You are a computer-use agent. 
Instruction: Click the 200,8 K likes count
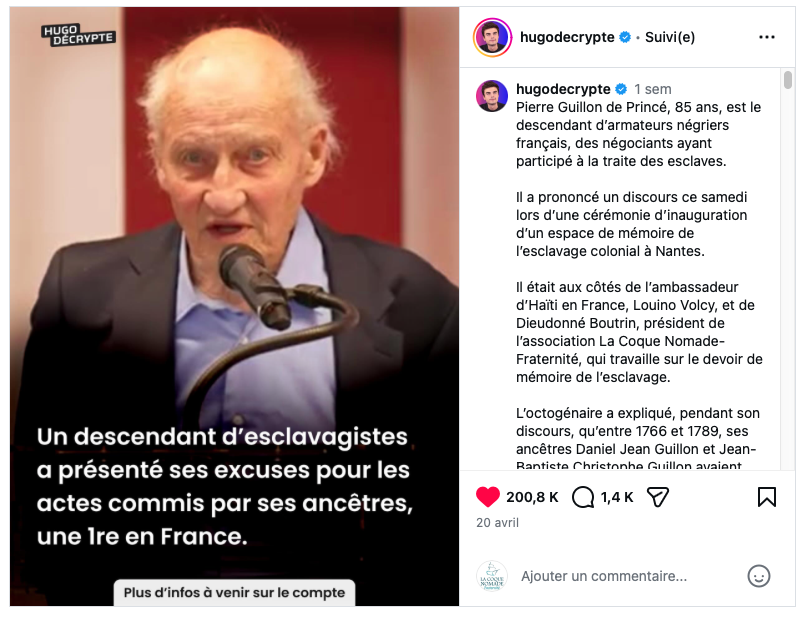pos(532,497)
